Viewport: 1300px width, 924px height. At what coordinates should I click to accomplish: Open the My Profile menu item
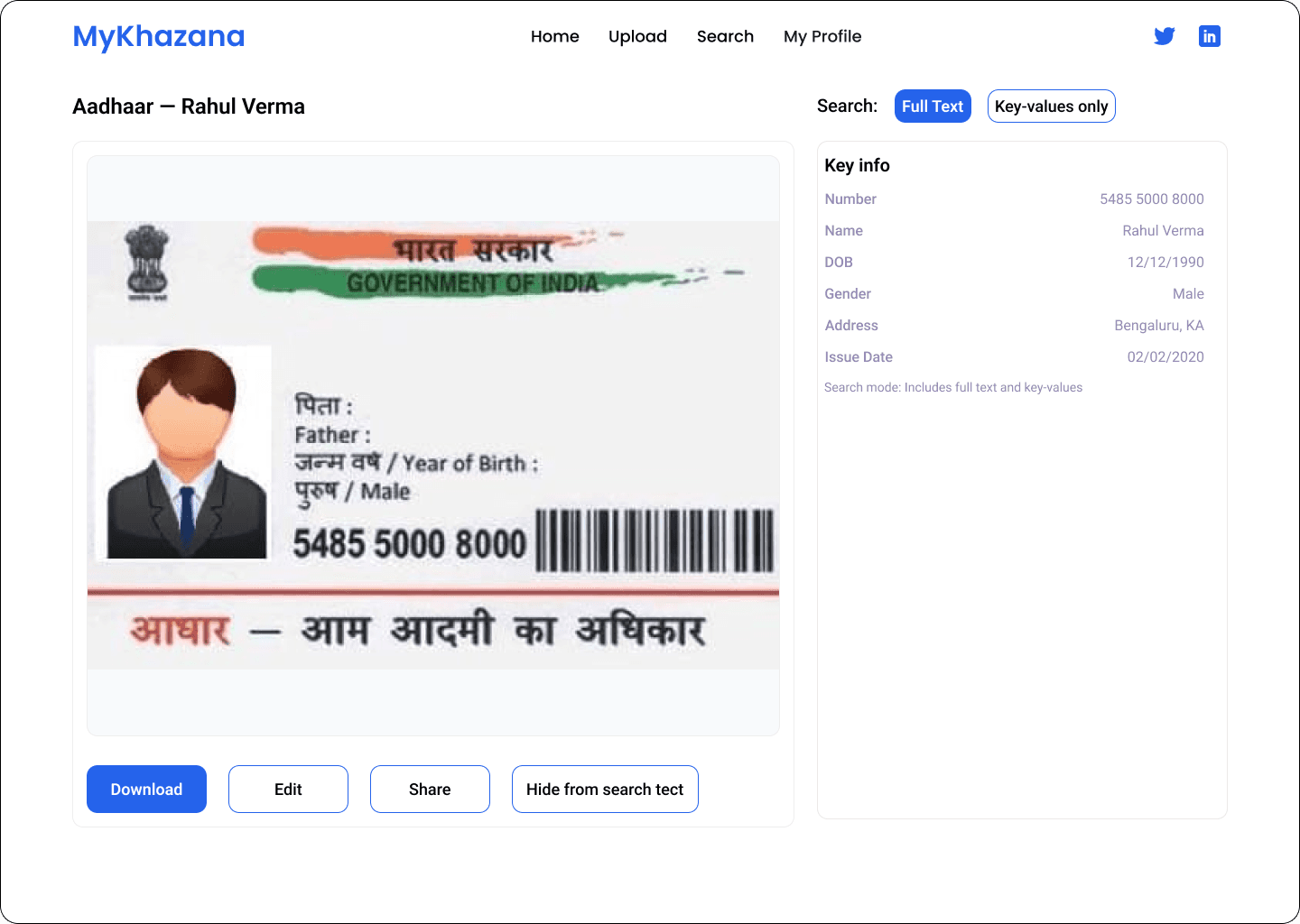(822, 36)
